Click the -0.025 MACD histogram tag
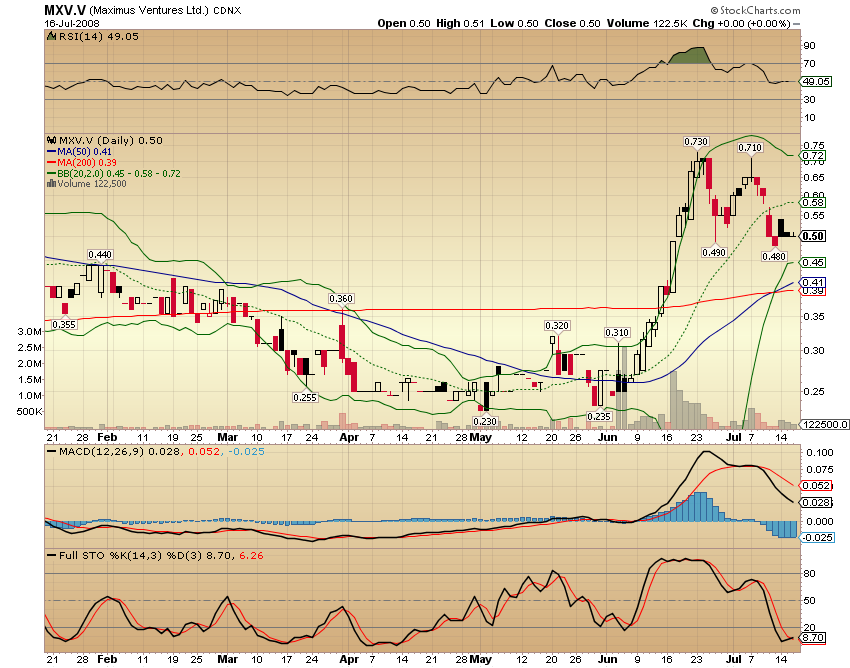This screenshot has width=850, height=668. point(817,537)
